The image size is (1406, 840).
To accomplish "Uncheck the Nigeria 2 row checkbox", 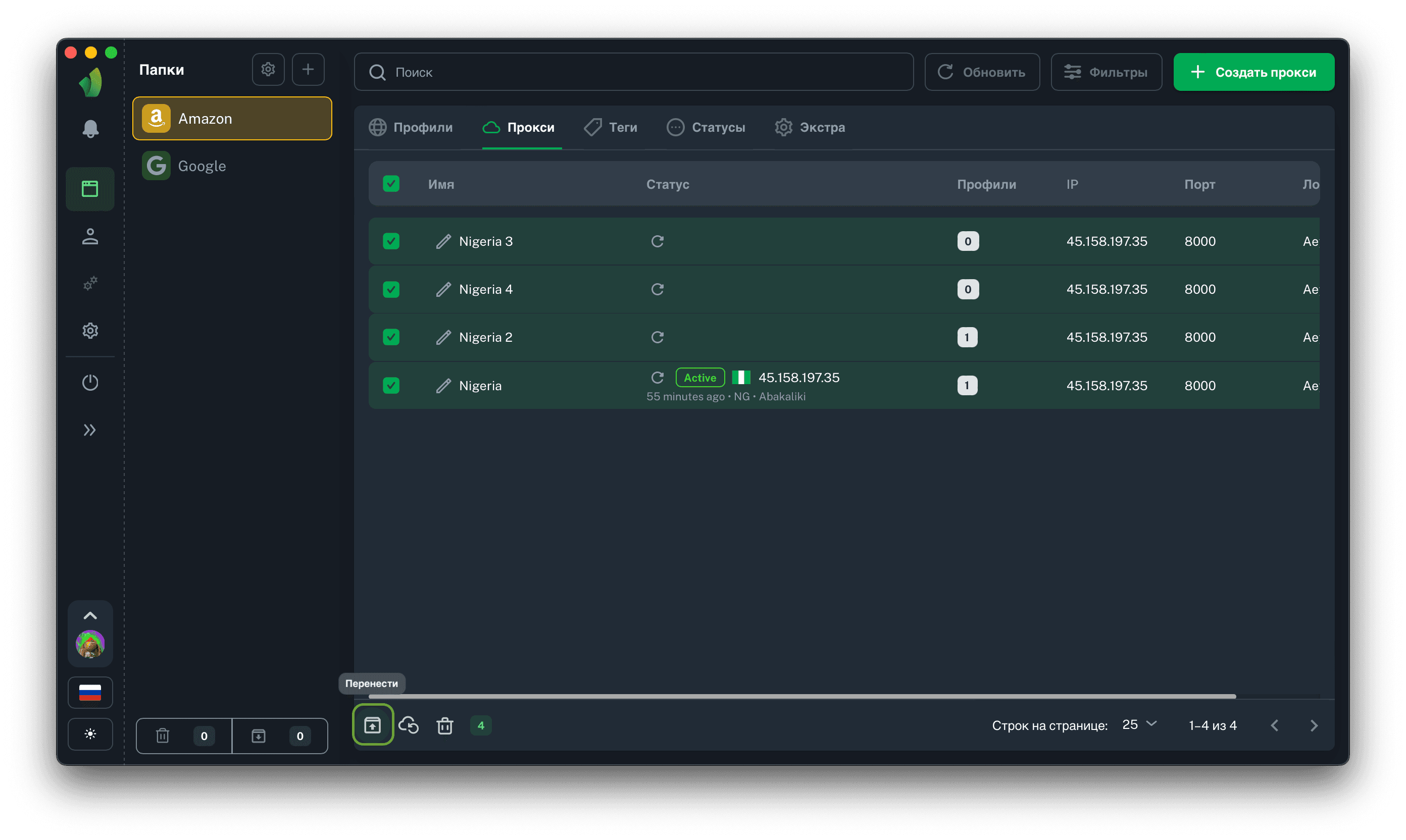I will pos(391,337).
